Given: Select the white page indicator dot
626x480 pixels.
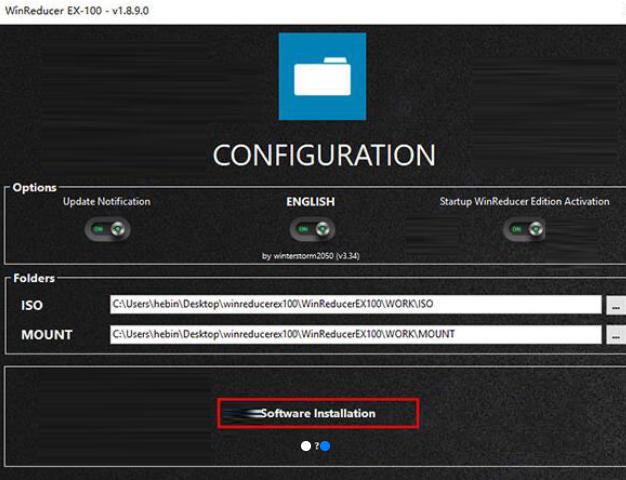Looking at the screenshot, I should point(306,446).
